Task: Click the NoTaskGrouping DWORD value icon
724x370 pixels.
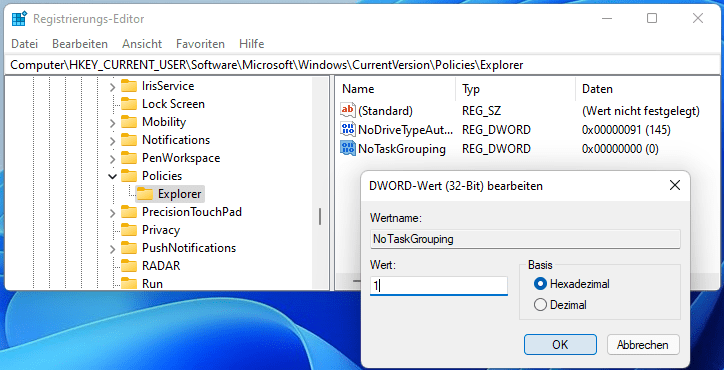Action: [x=348, y=149]
